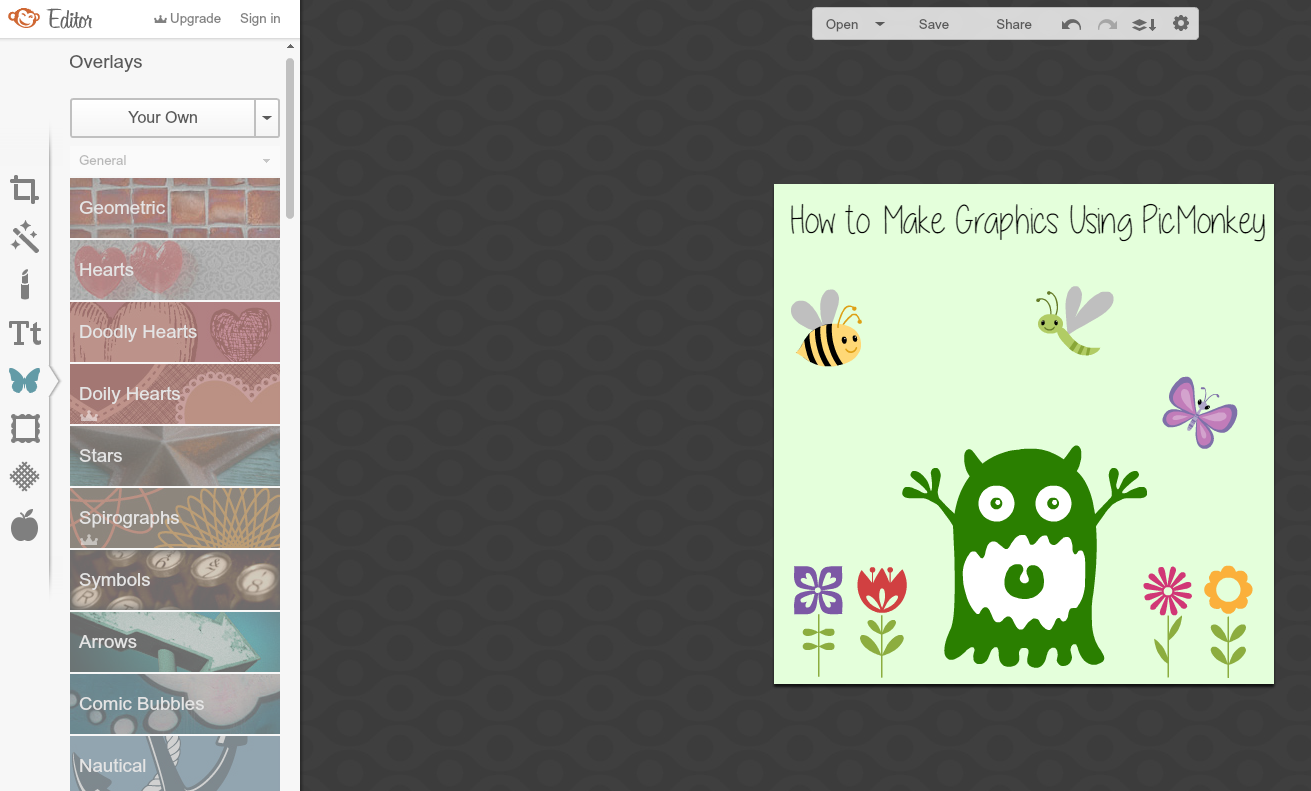Select the Text (Tt) tool

coord(25,333)
